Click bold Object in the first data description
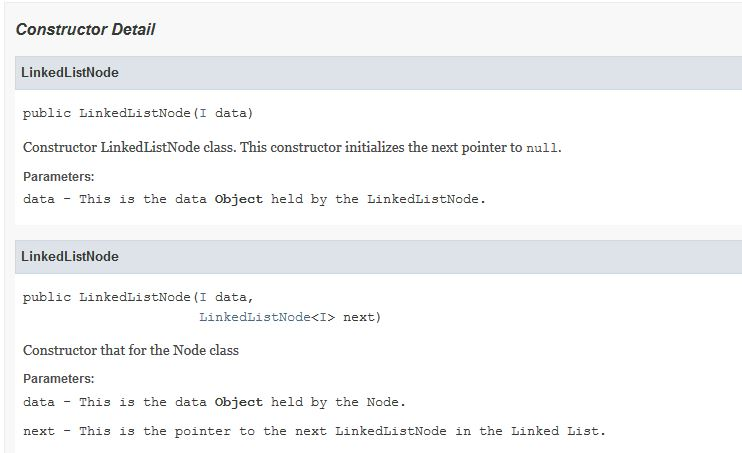742x453 pixels. [x=238, y=199]
